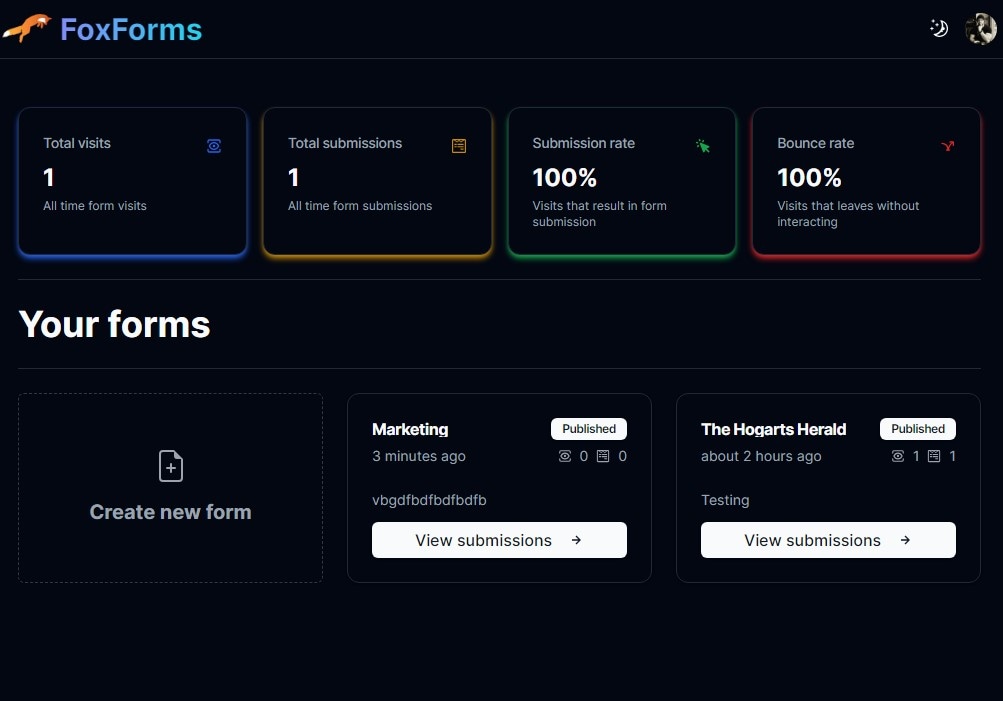Click Create new form
This screenshot has height=701, width=1003.
click(171, 511)
